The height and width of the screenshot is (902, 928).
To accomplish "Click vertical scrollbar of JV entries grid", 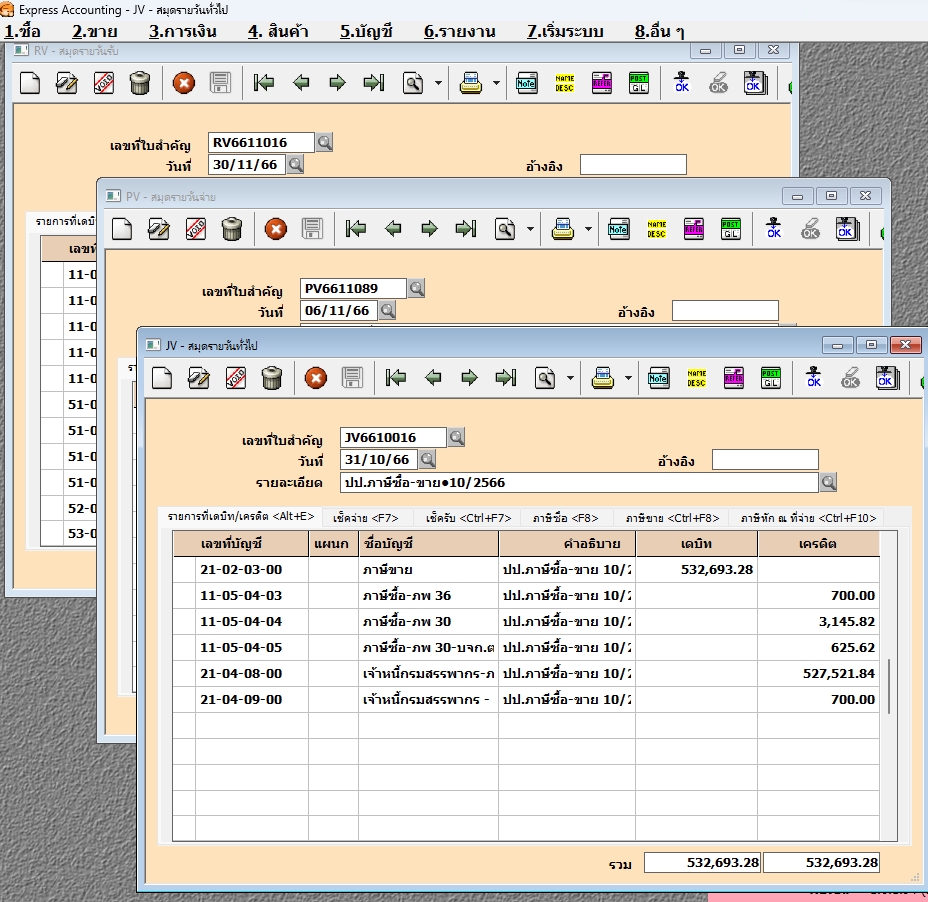I will 889,687.
